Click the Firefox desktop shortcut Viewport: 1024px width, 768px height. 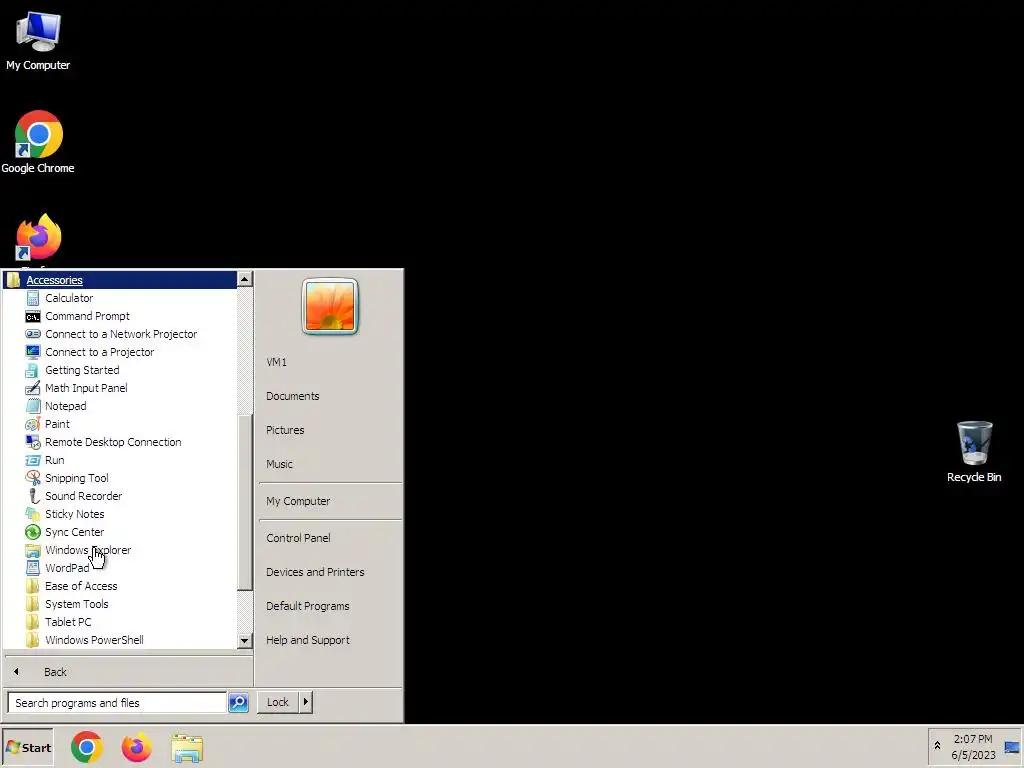click(38, 239)
